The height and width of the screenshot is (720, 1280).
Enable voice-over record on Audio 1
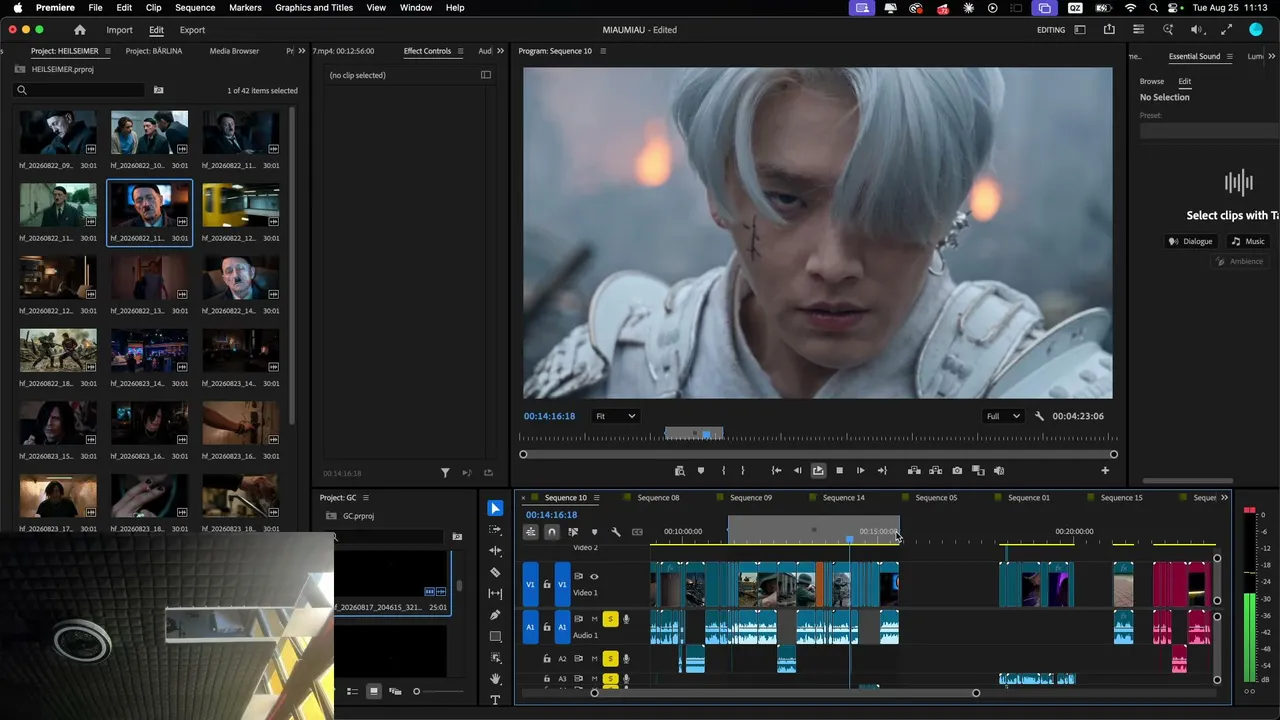(626, 619)
